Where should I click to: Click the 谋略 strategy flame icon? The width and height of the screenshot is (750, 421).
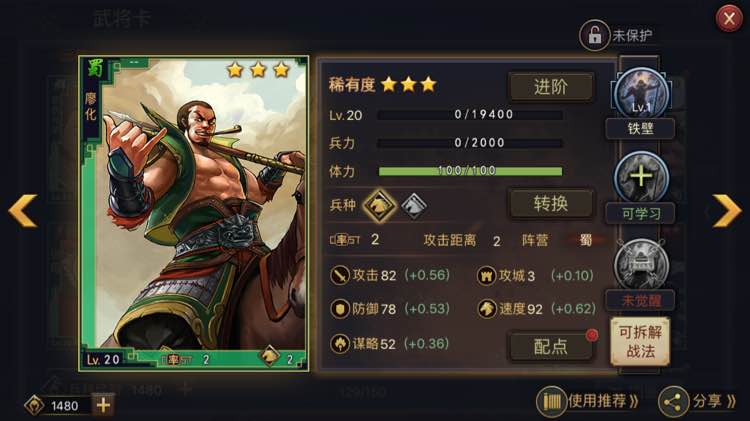click(340, 343)
